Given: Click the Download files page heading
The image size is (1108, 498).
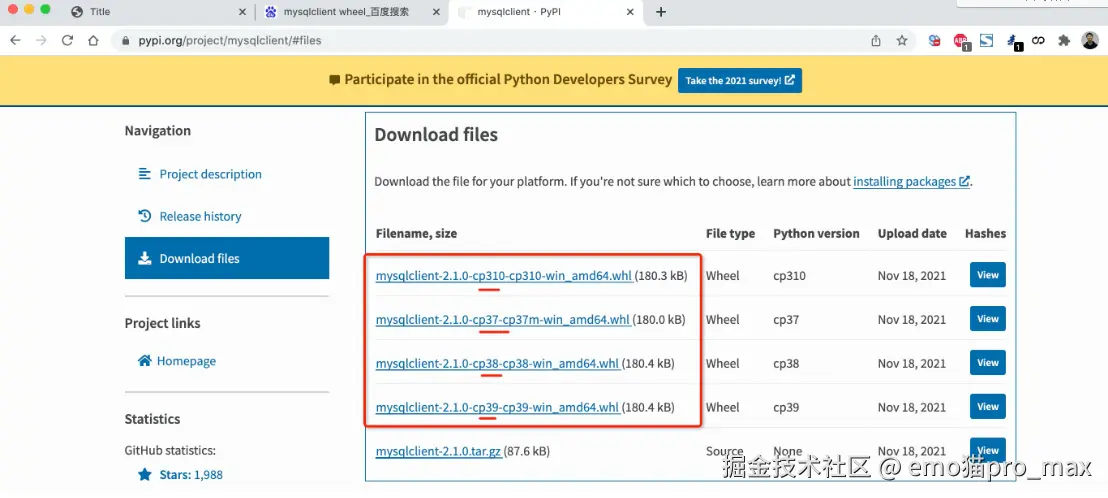Looking at the screenshot, I should click(436, 135).
